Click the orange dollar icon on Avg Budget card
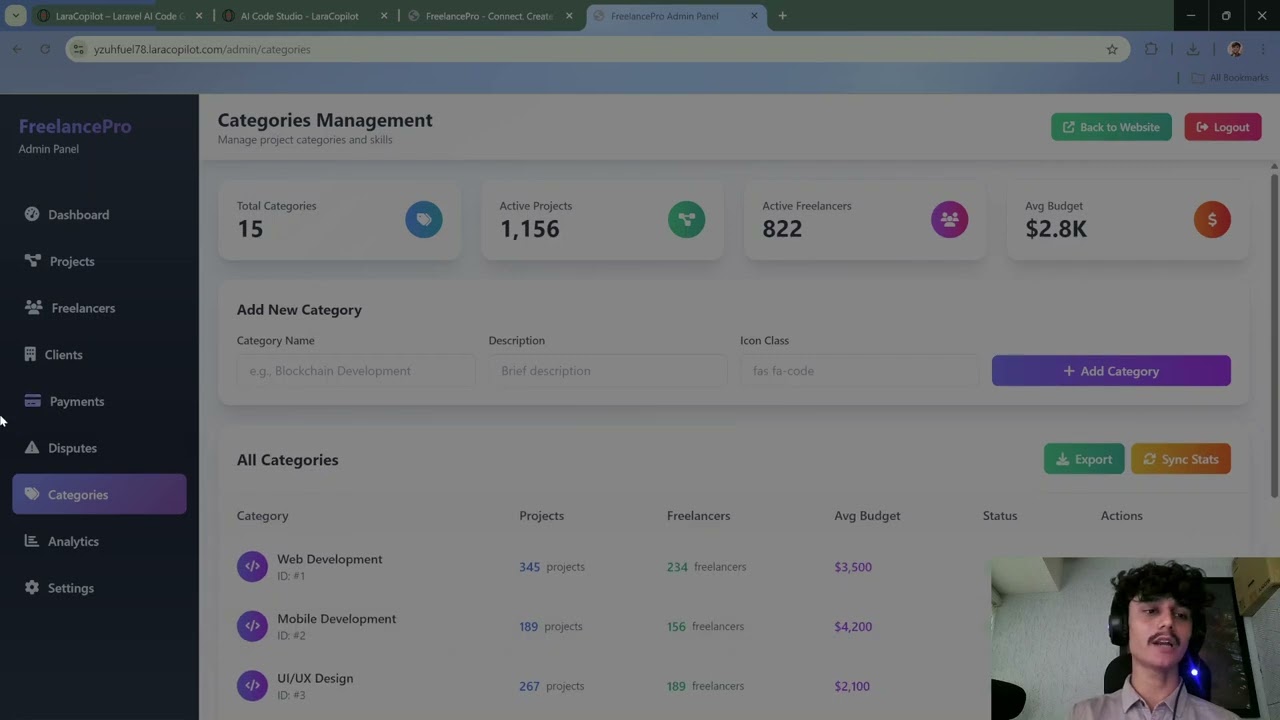1280x720 pixels. 1212,219
